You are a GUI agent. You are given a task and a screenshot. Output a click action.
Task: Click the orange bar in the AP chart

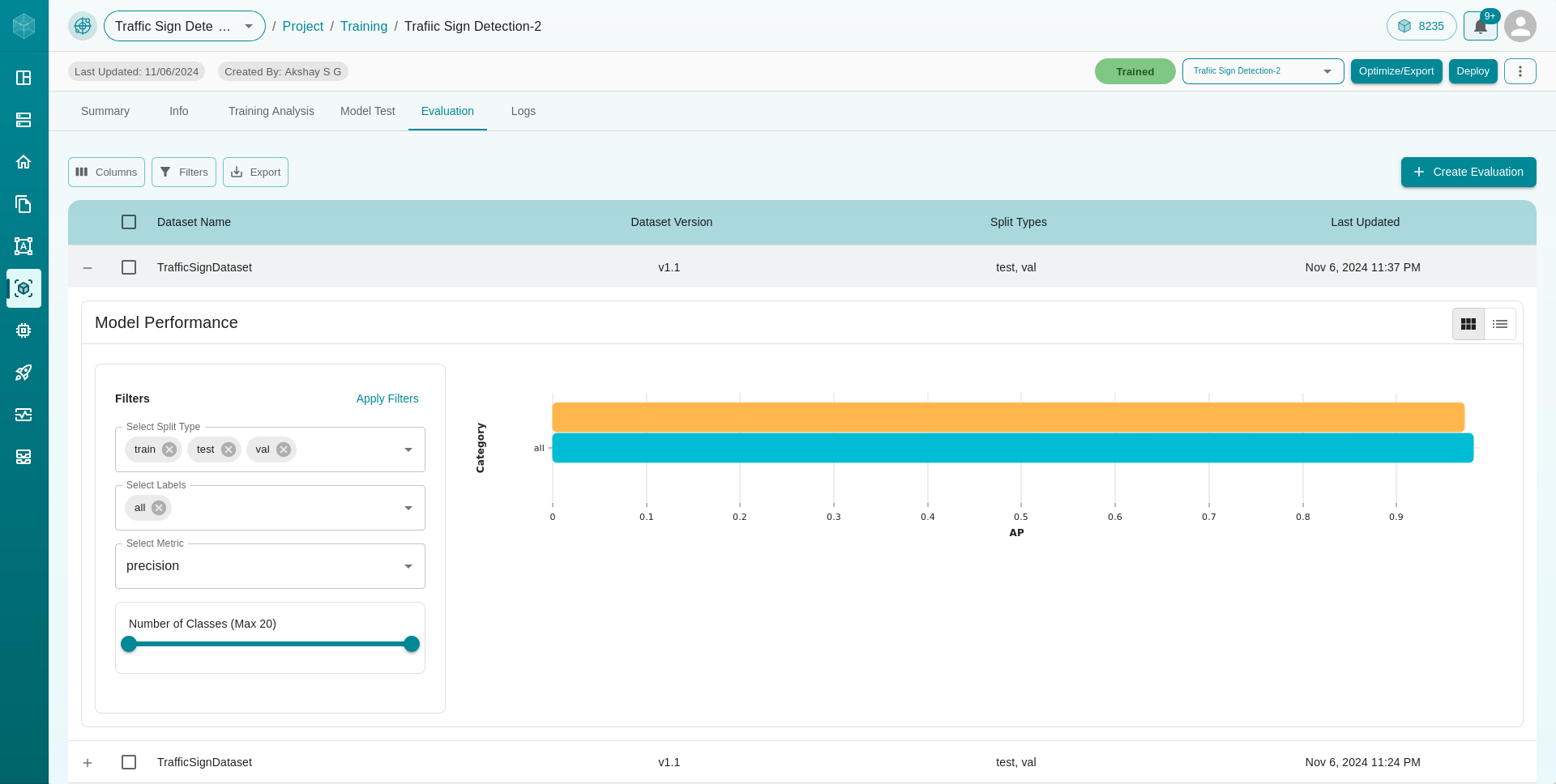click(x=1008, y=417)
